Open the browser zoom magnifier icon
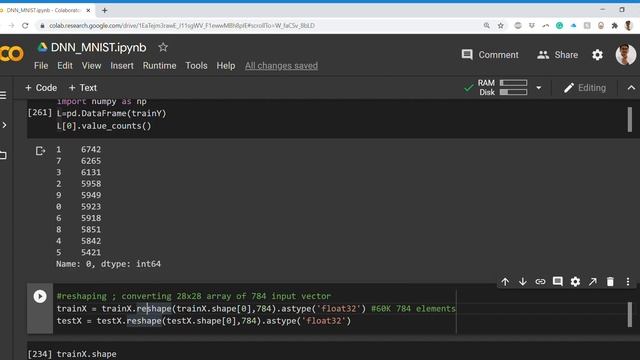 tap(487, 25)
